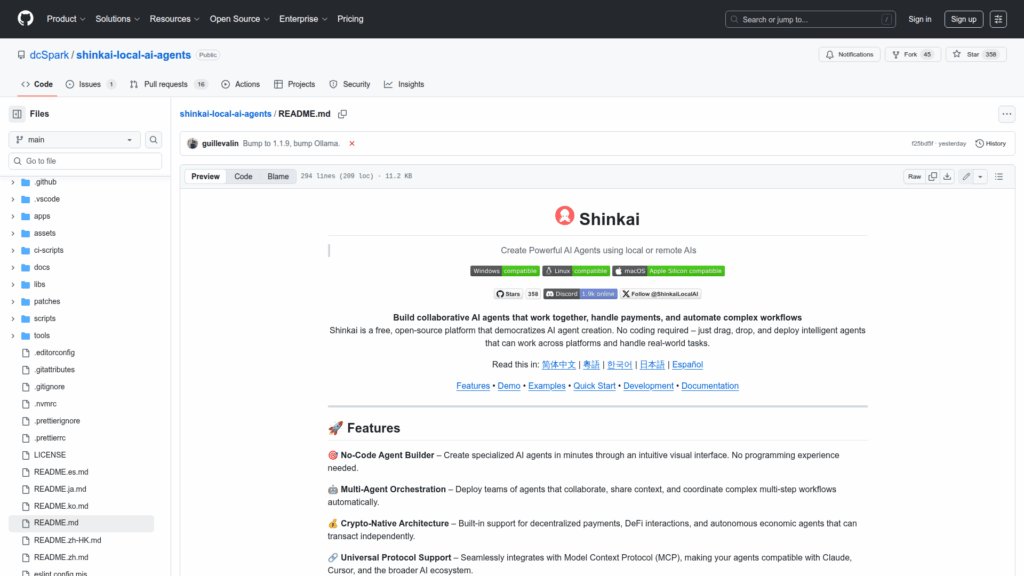Download the raw file

tap(947, 176)
